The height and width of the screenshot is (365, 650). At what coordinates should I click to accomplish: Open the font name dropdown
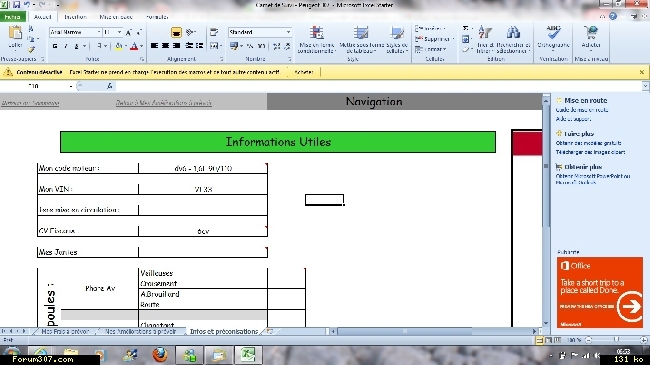[x=99, y=32]
